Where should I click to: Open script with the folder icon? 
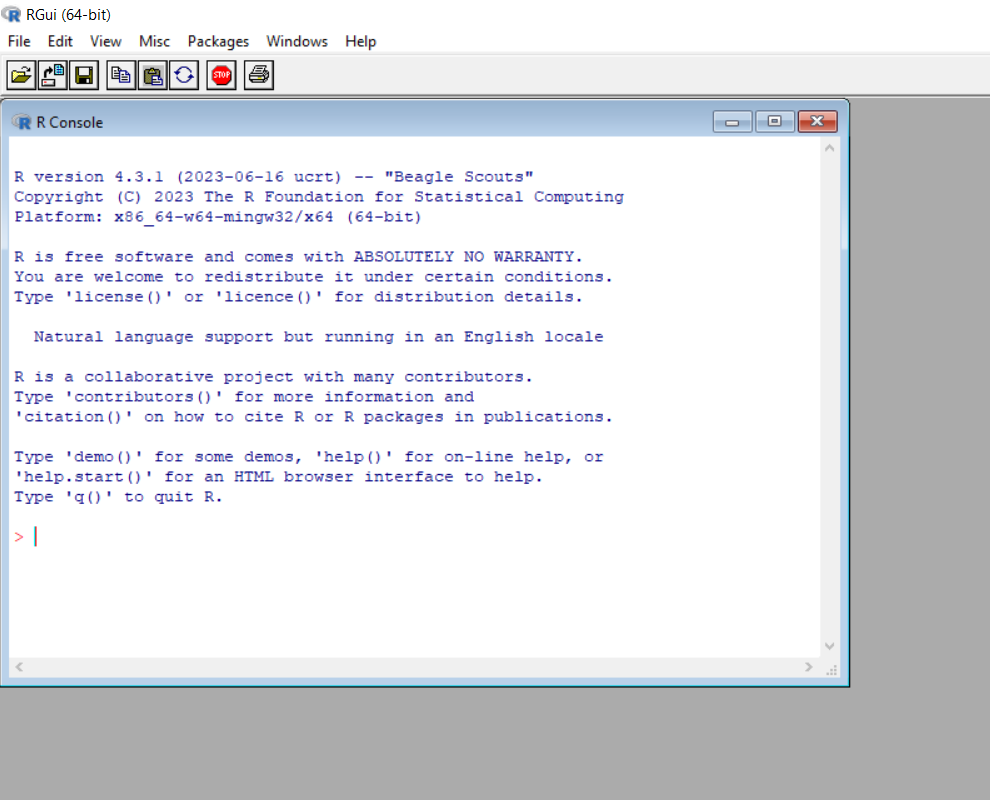coord(21,76)
